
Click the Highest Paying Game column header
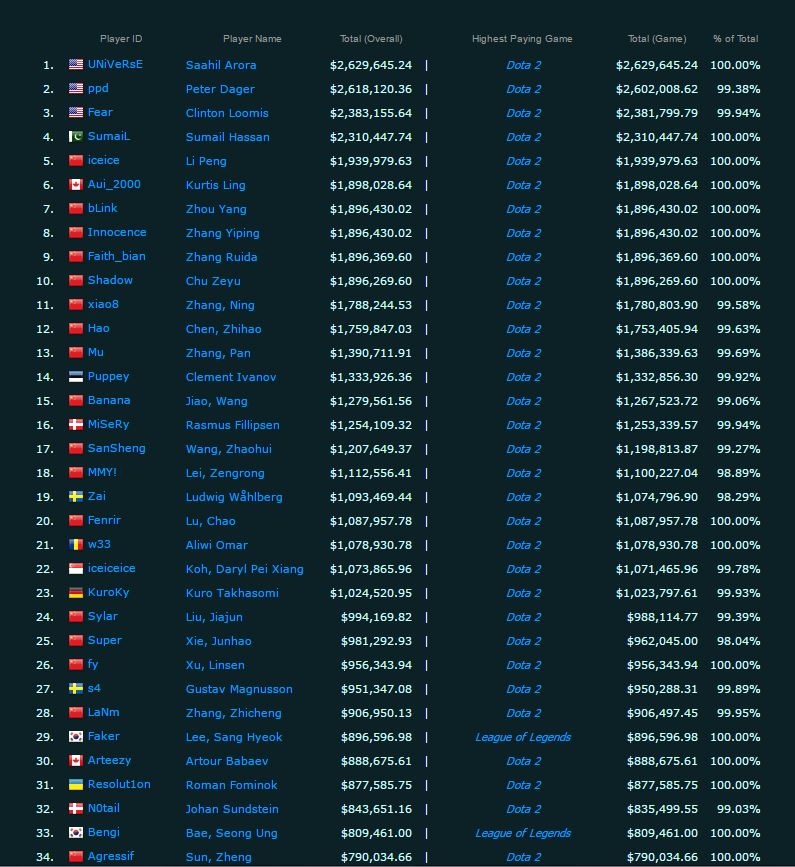point(522,39)
